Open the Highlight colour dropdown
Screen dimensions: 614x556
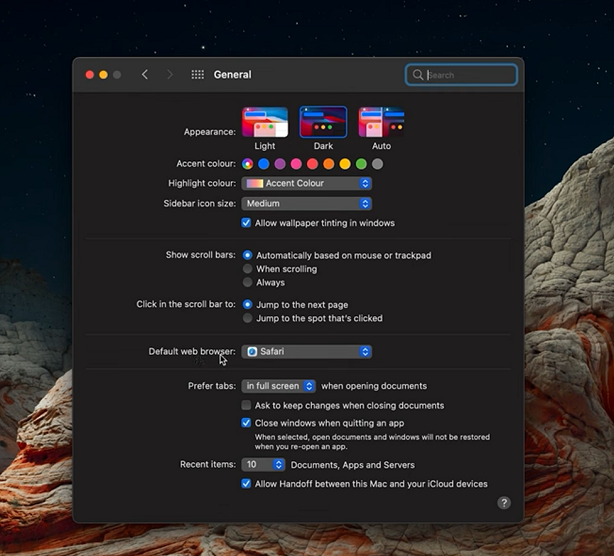point(308,184)
